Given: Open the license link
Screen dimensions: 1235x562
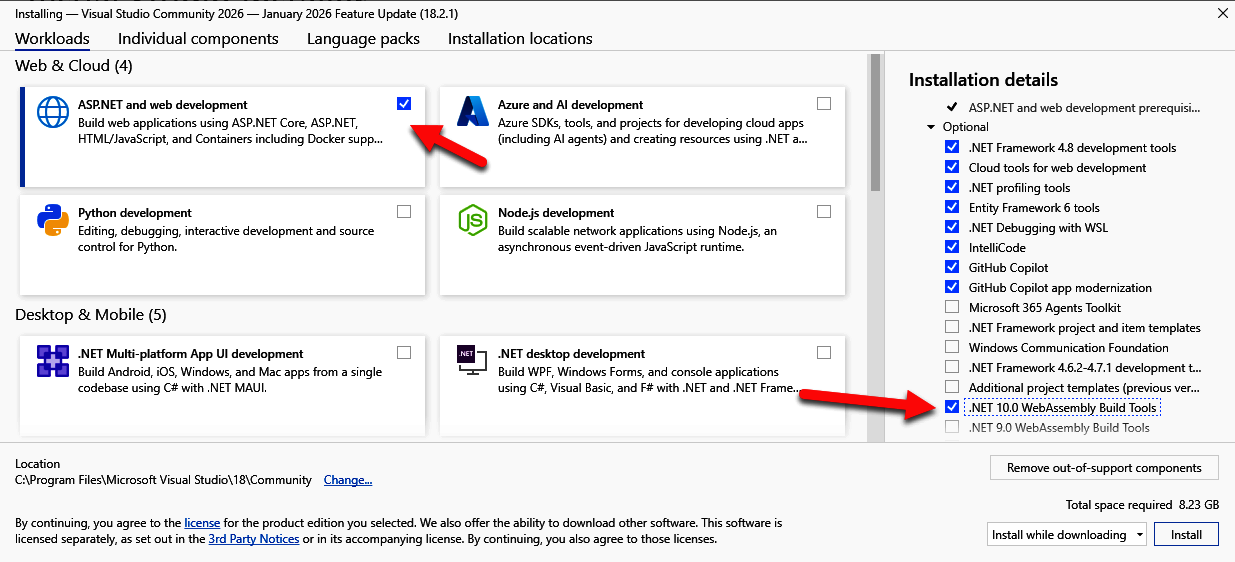Looking at the screenshot, I should [202, 523].
